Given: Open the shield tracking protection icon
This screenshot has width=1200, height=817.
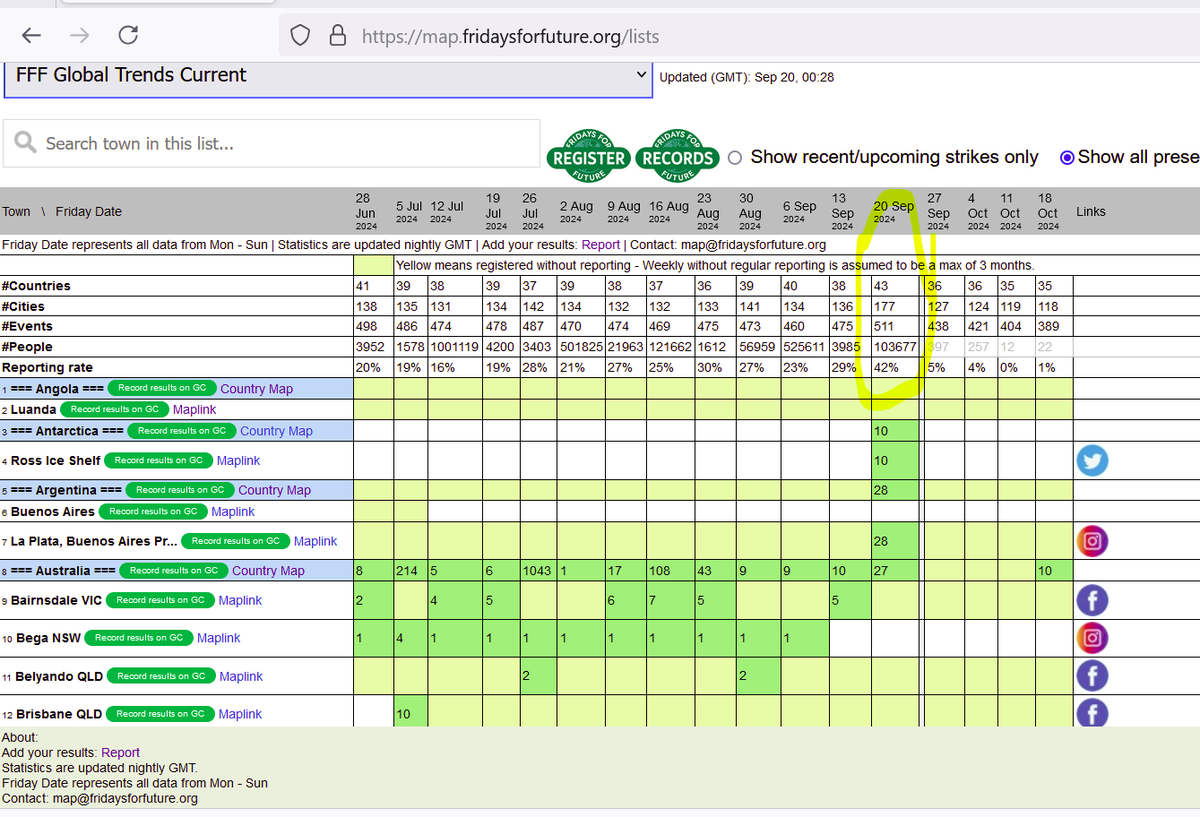Looking at the screenshot, I should coord(300,36).
